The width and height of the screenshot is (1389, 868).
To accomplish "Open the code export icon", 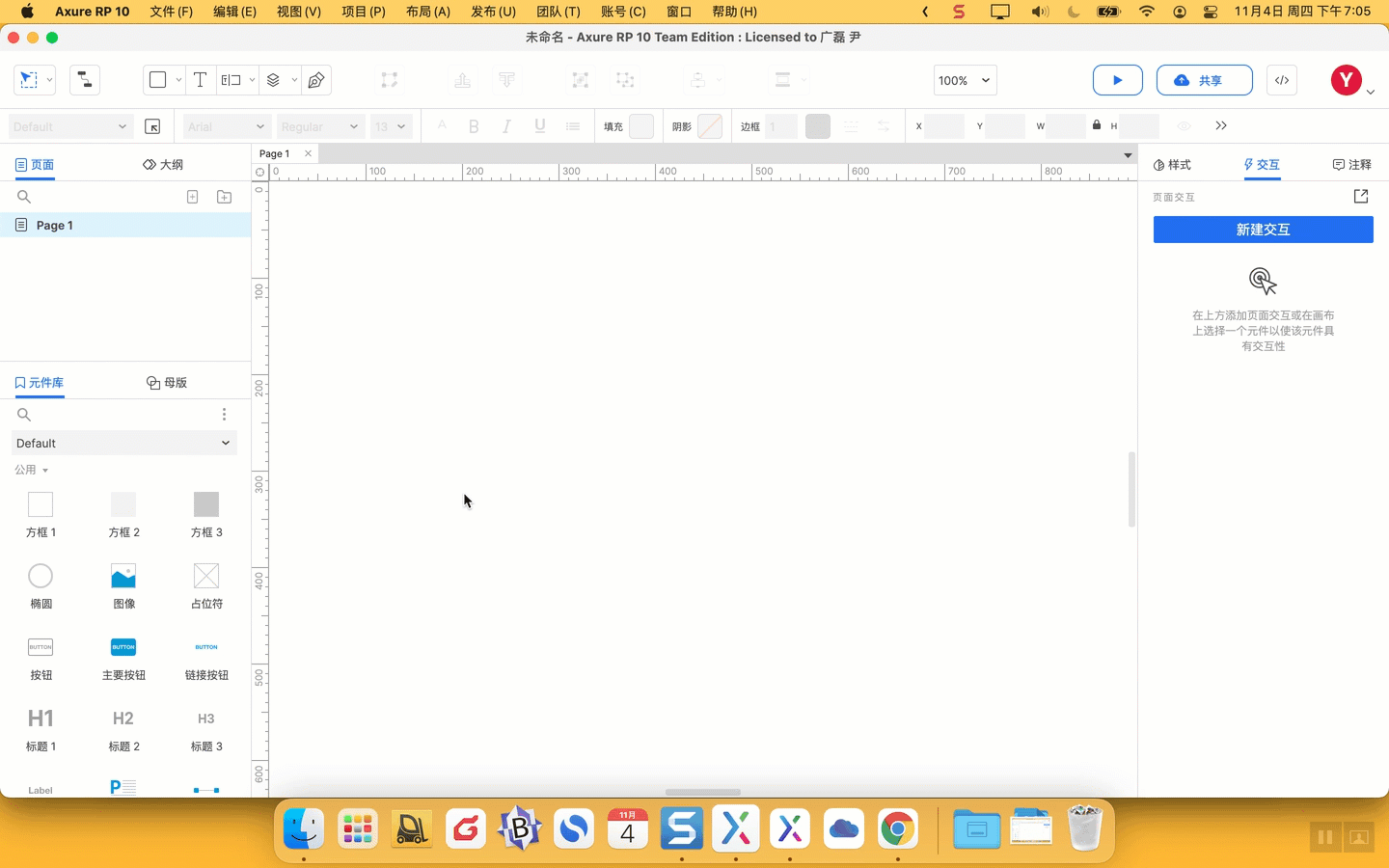I will [x=1282, y=80].
